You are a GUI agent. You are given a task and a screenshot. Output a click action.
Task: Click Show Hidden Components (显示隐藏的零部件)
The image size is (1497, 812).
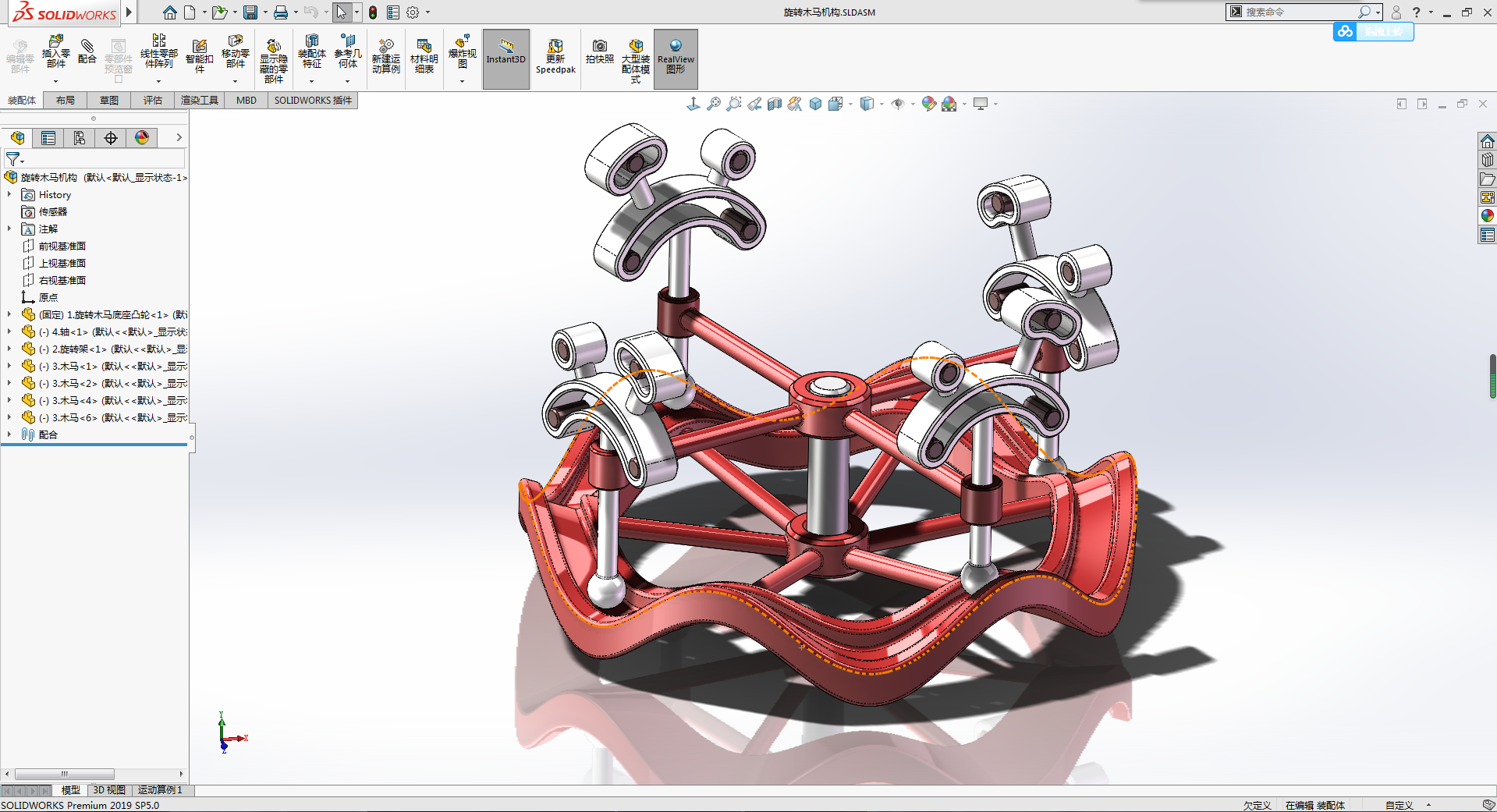pyautogui.click(x=273, y=61)
